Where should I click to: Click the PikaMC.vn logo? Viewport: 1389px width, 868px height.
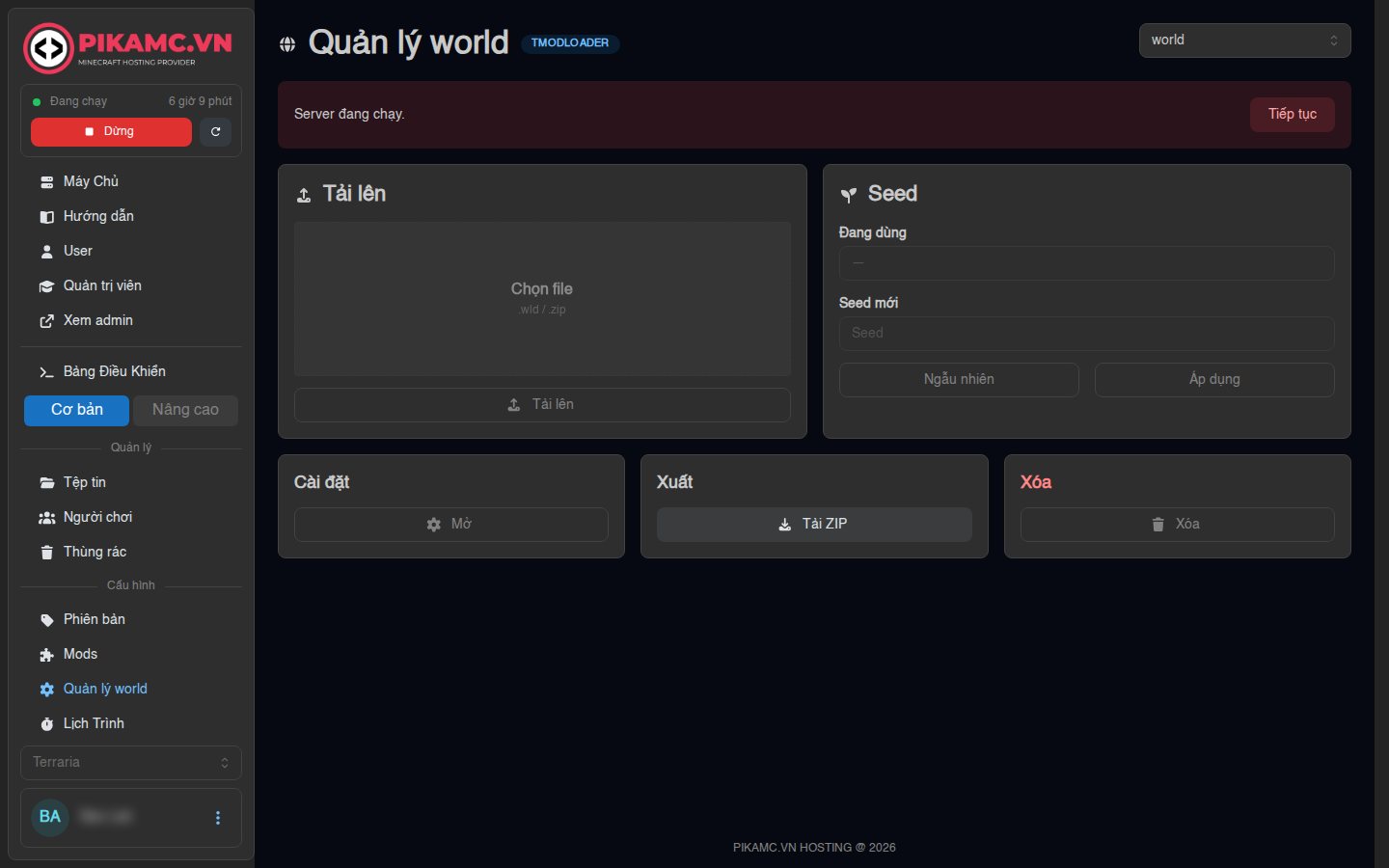128,47
